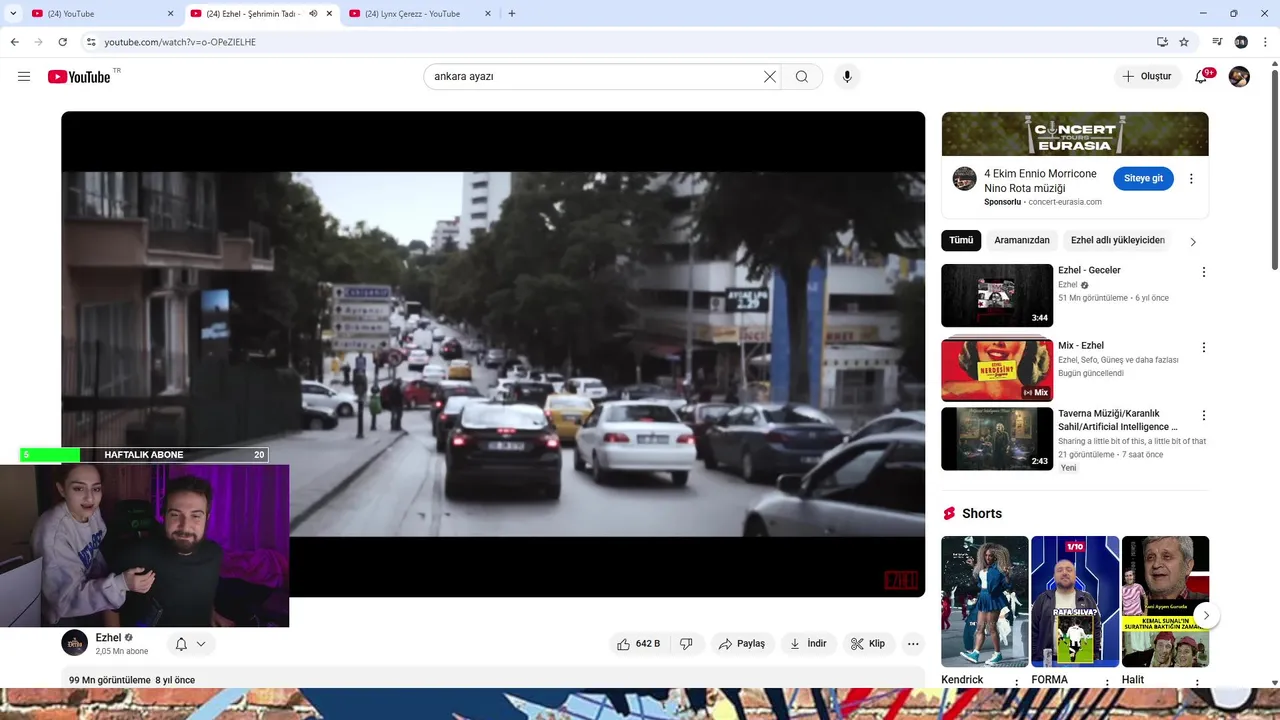The height and width of the screenshot is (720, 1280).
Task: Click the Siteye git button
Action: pos(1143,179)
